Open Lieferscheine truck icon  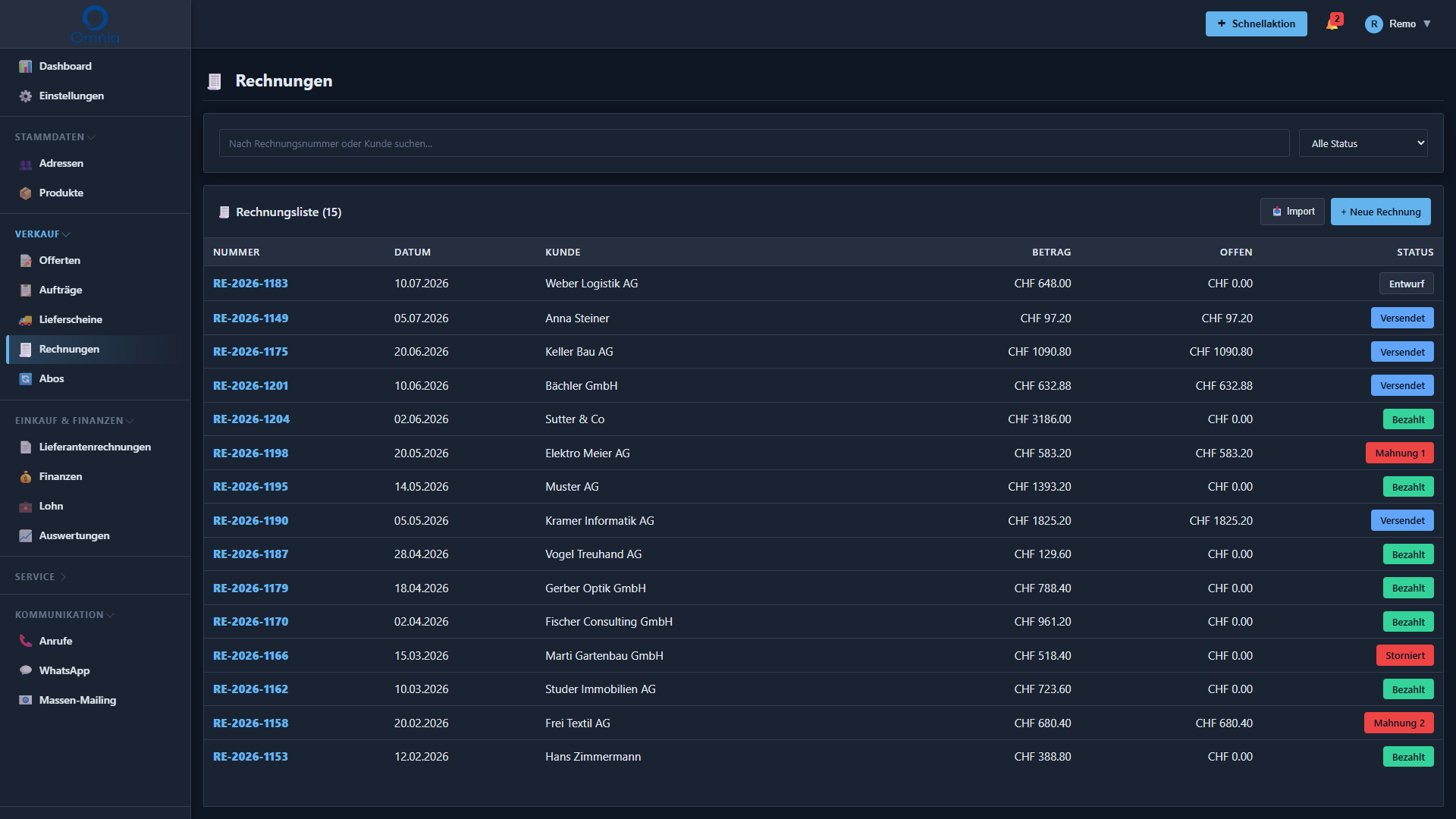26,320
